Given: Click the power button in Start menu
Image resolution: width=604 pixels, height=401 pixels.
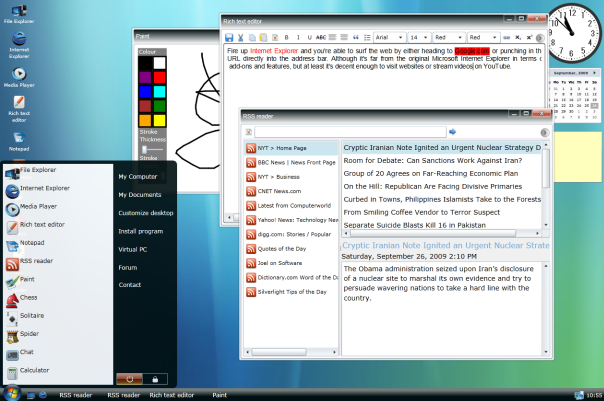Looking at the screenshot, I should 129,378.
